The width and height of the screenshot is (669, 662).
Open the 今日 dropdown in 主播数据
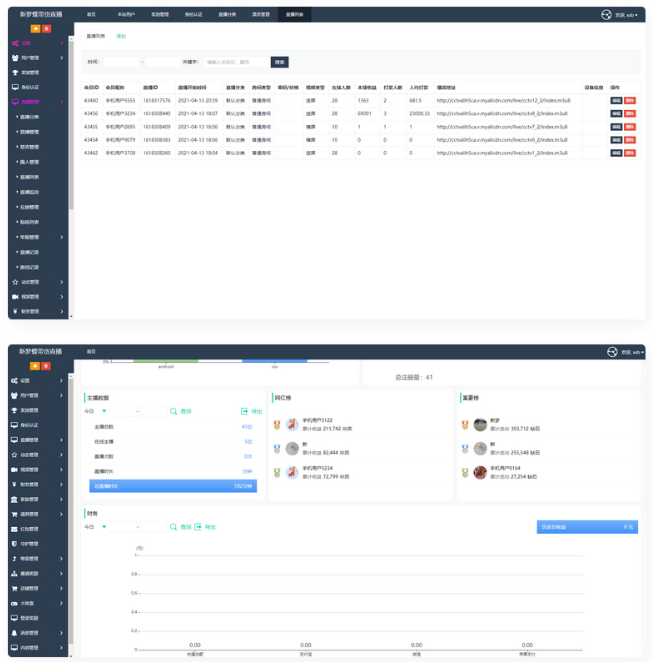(104, 411)
